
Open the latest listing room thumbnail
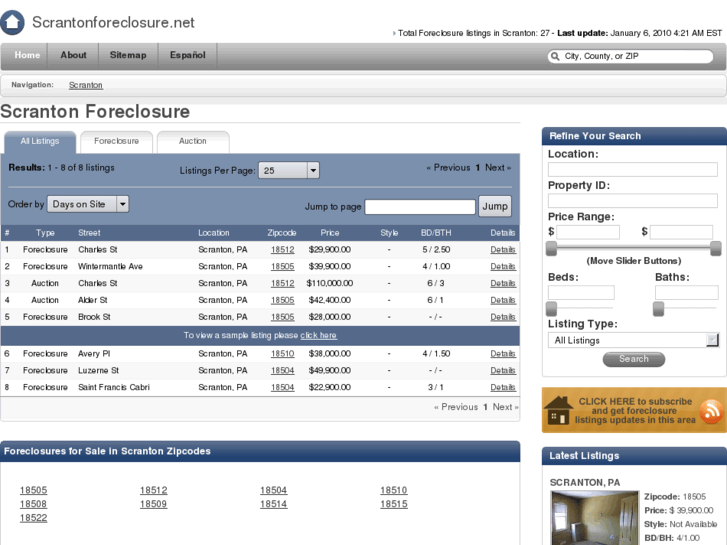point(595,518)
